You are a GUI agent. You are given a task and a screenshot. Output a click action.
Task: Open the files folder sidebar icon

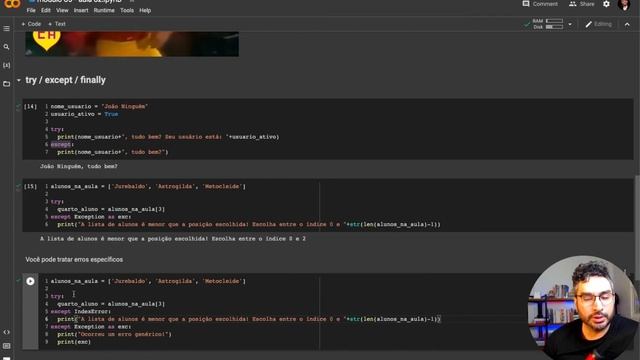(7, 84)
